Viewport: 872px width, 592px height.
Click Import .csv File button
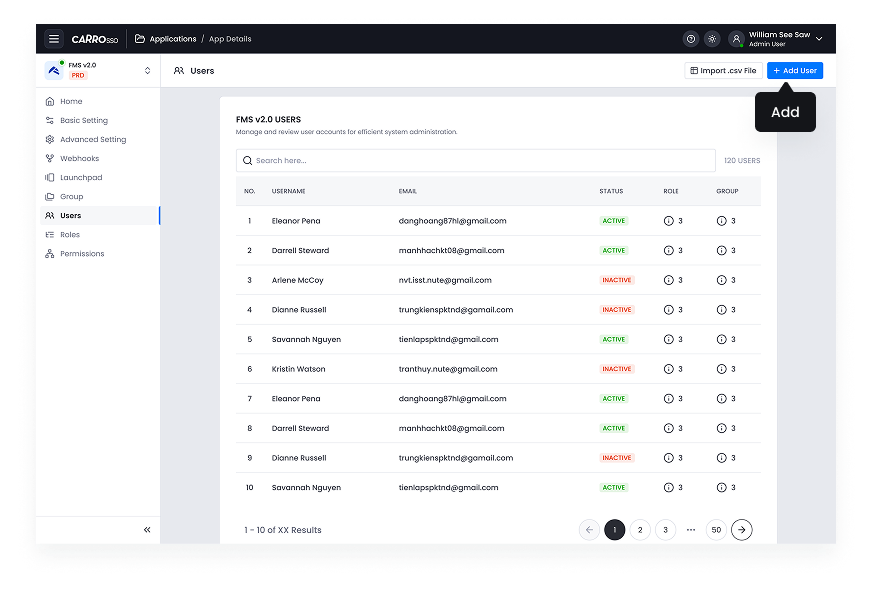723,70
